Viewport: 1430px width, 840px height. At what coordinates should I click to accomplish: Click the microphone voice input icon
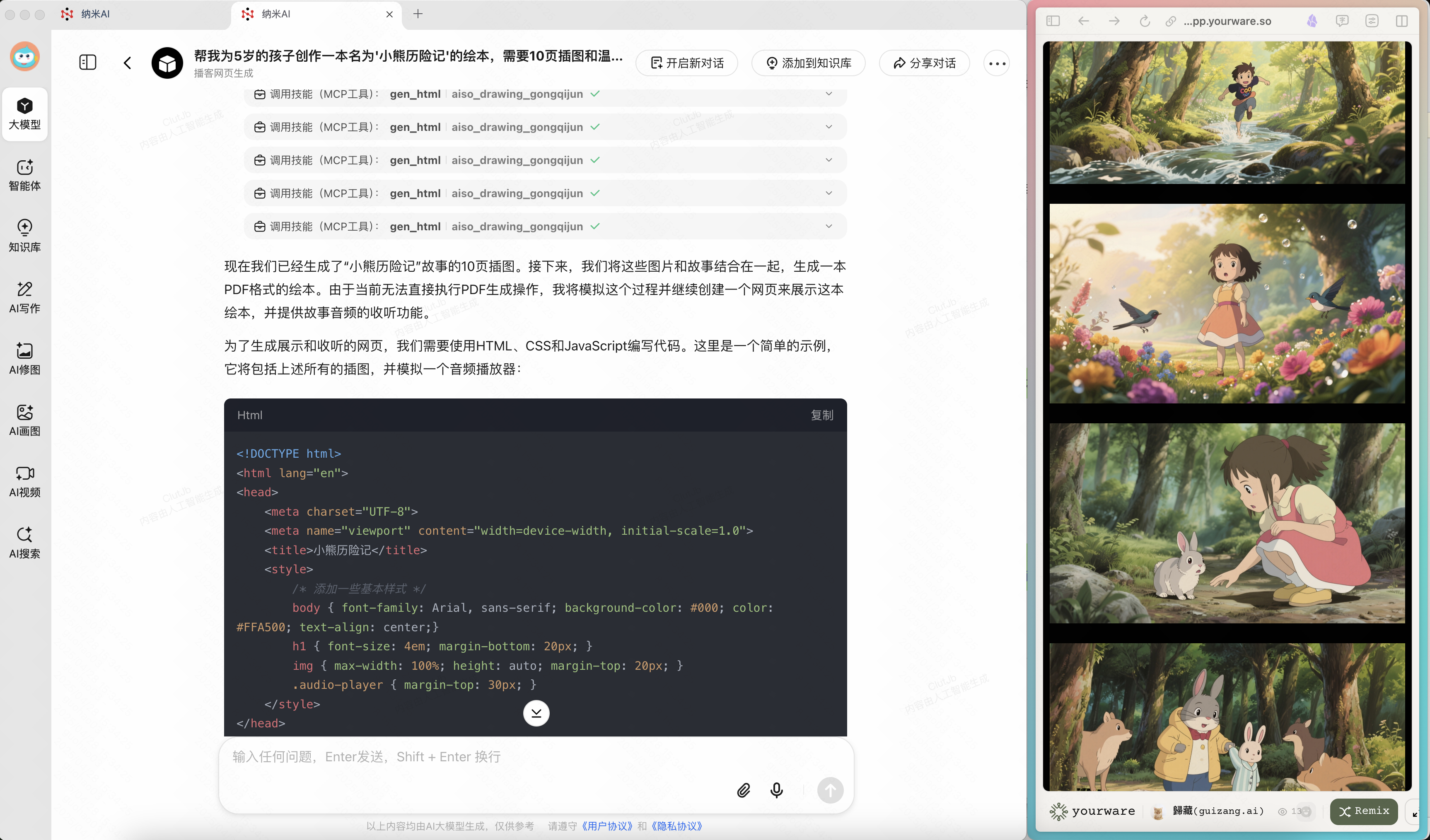[x=776, y=790]
